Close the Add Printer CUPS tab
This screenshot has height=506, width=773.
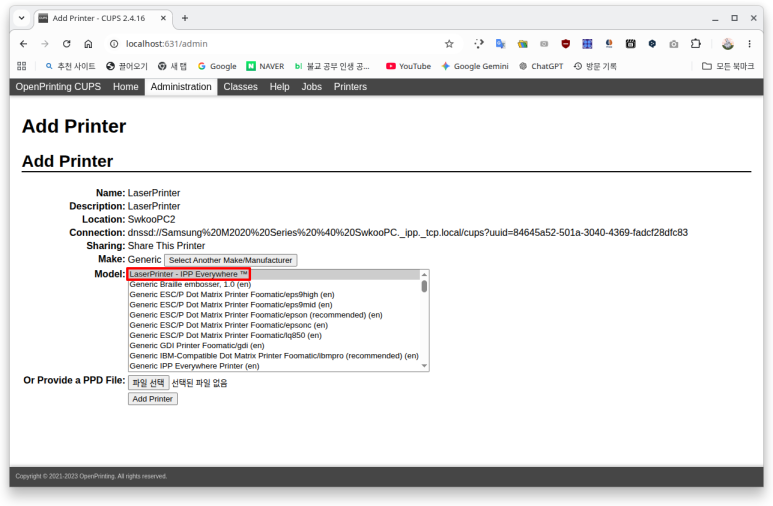163,18
